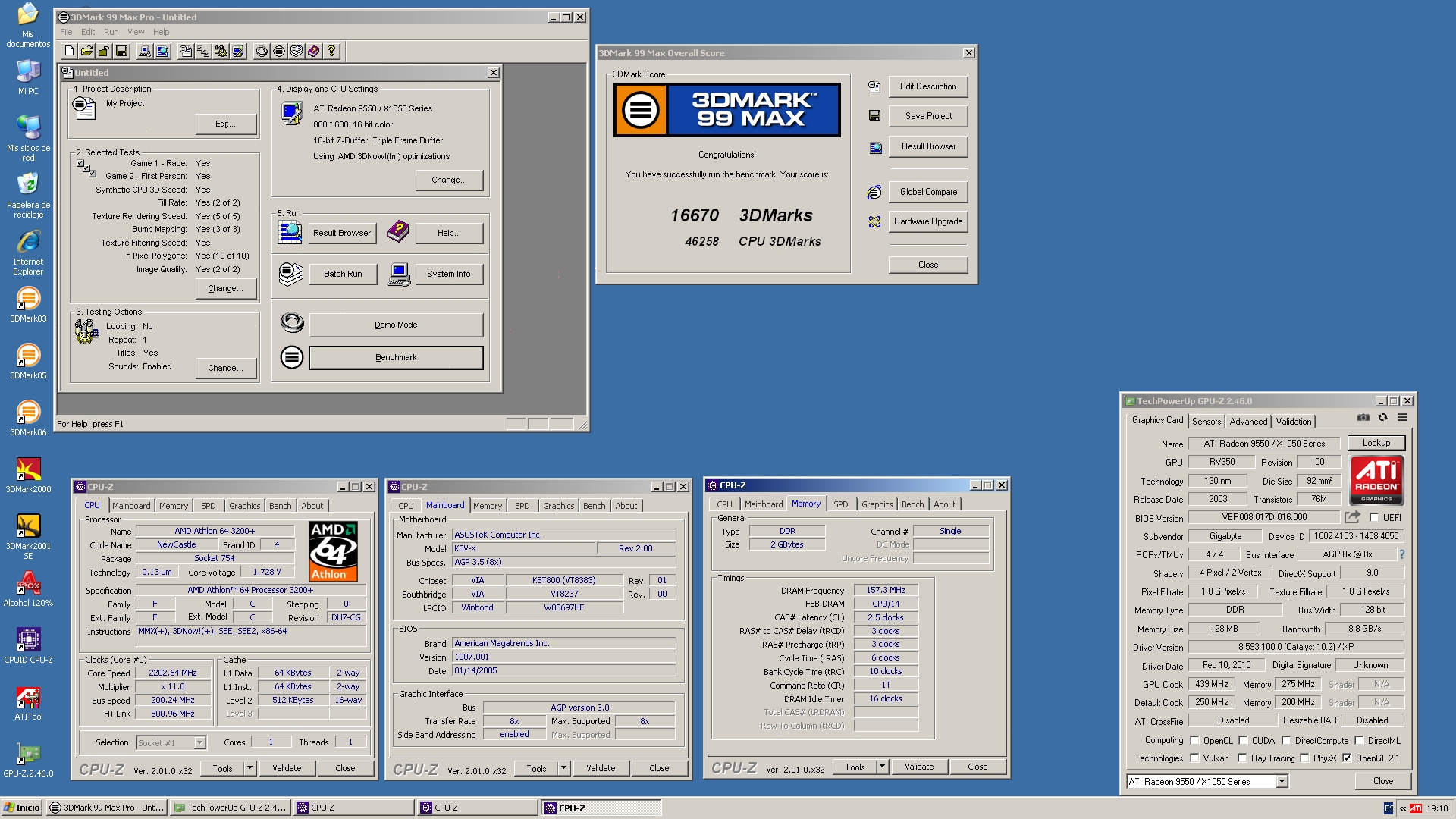Screen dimensions: 1456x819
Task: Click the System Info button in Run section
Action: (449, 274)
